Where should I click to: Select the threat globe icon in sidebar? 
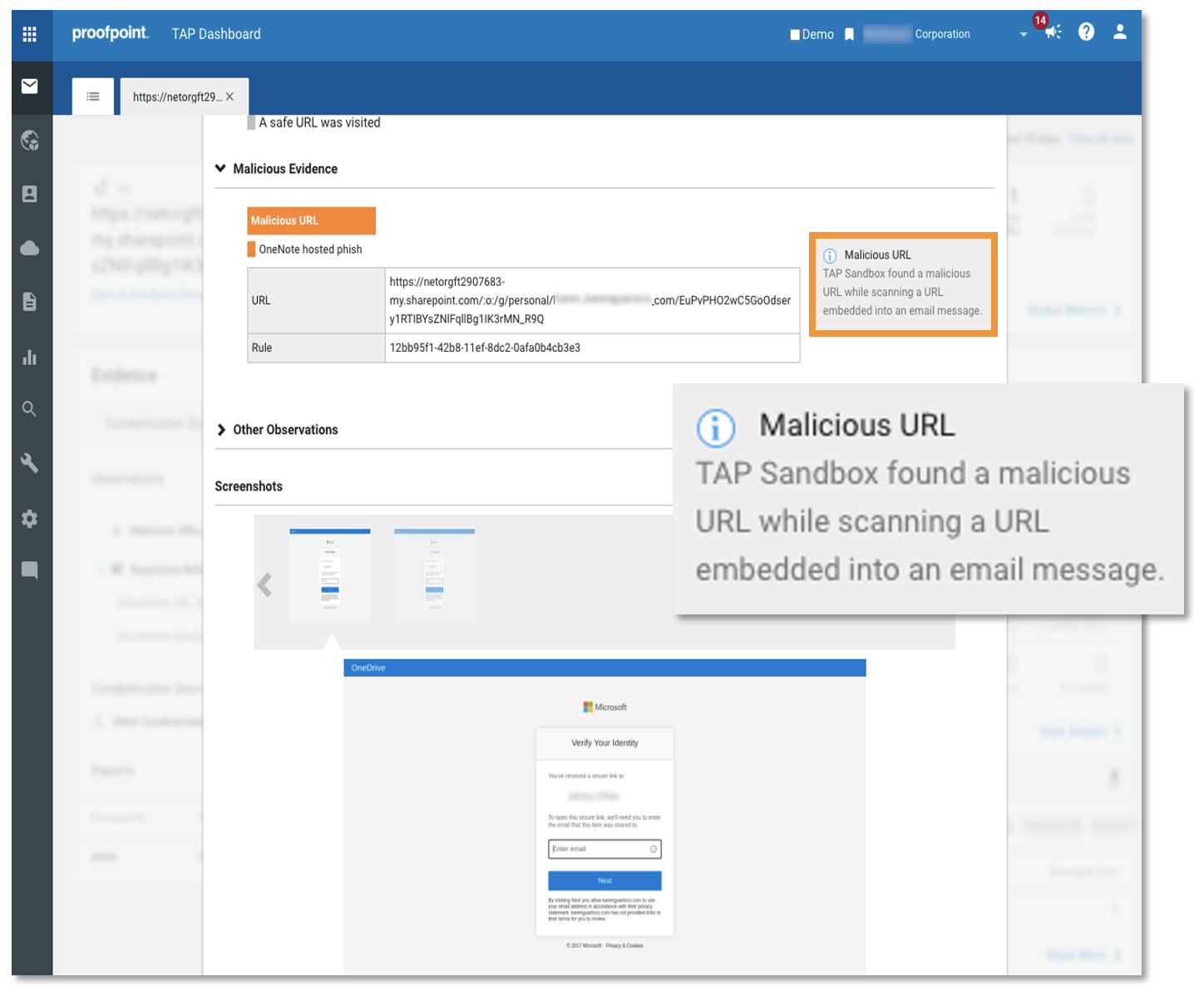[30, 141]
